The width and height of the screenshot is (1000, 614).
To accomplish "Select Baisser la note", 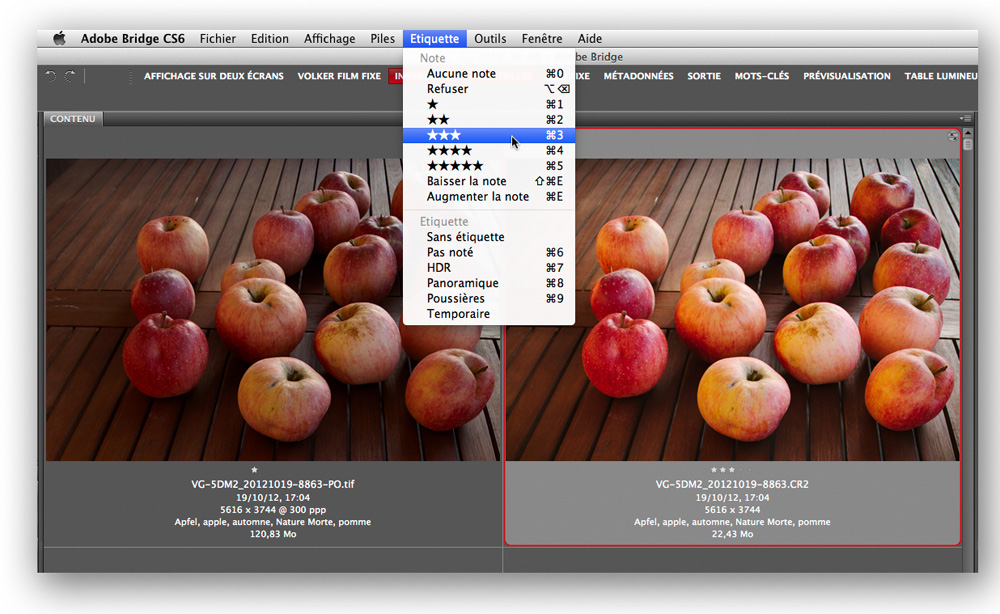I will pyautogui.click(x=489, y=181).
